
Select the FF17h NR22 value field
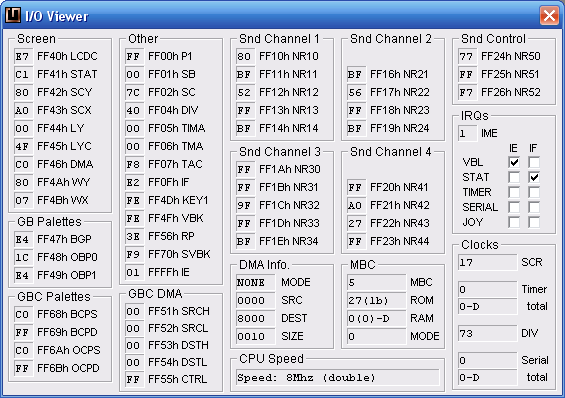coord(356,93)
